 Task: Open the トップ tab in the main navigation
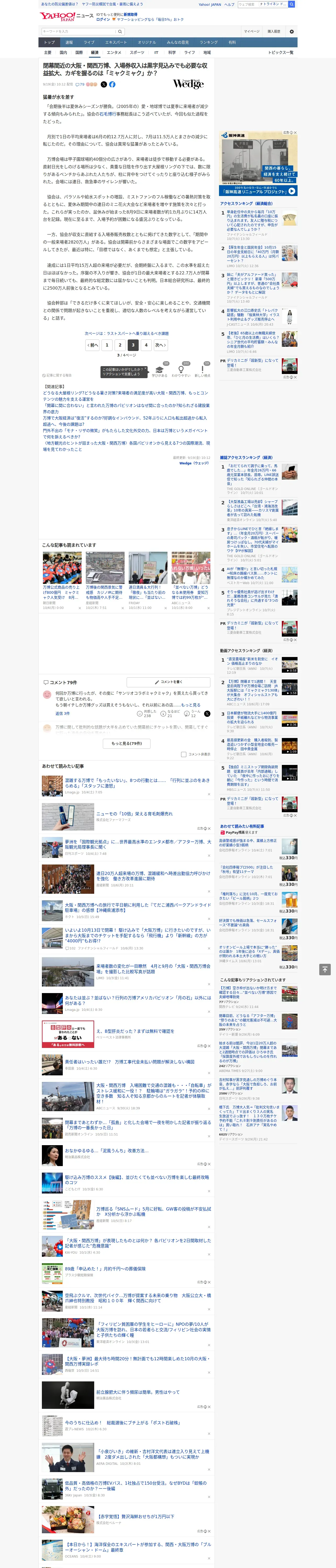[x=49, y=42]
